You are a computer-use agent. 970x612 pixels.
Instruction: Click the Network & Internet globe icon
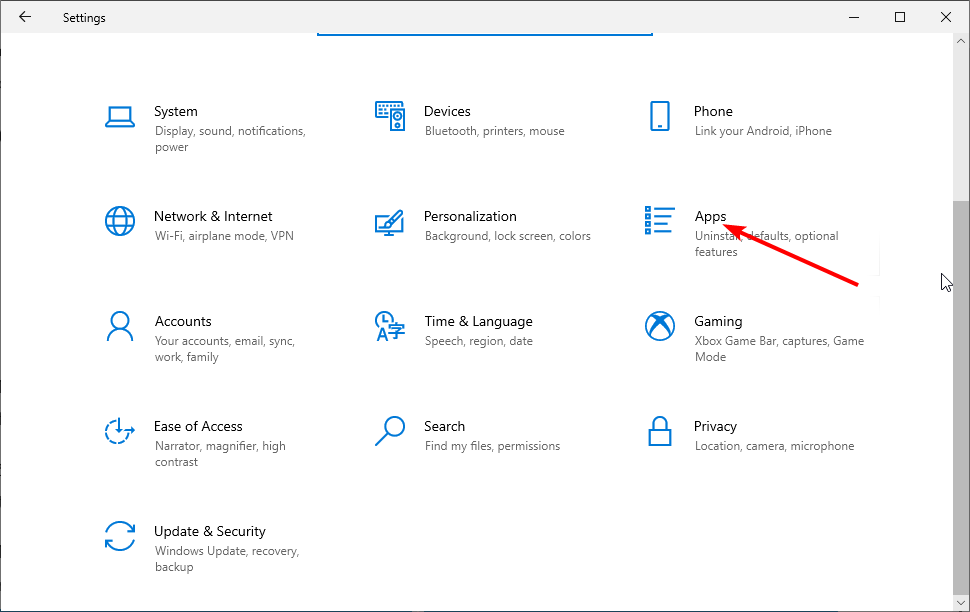click(120, 221)
